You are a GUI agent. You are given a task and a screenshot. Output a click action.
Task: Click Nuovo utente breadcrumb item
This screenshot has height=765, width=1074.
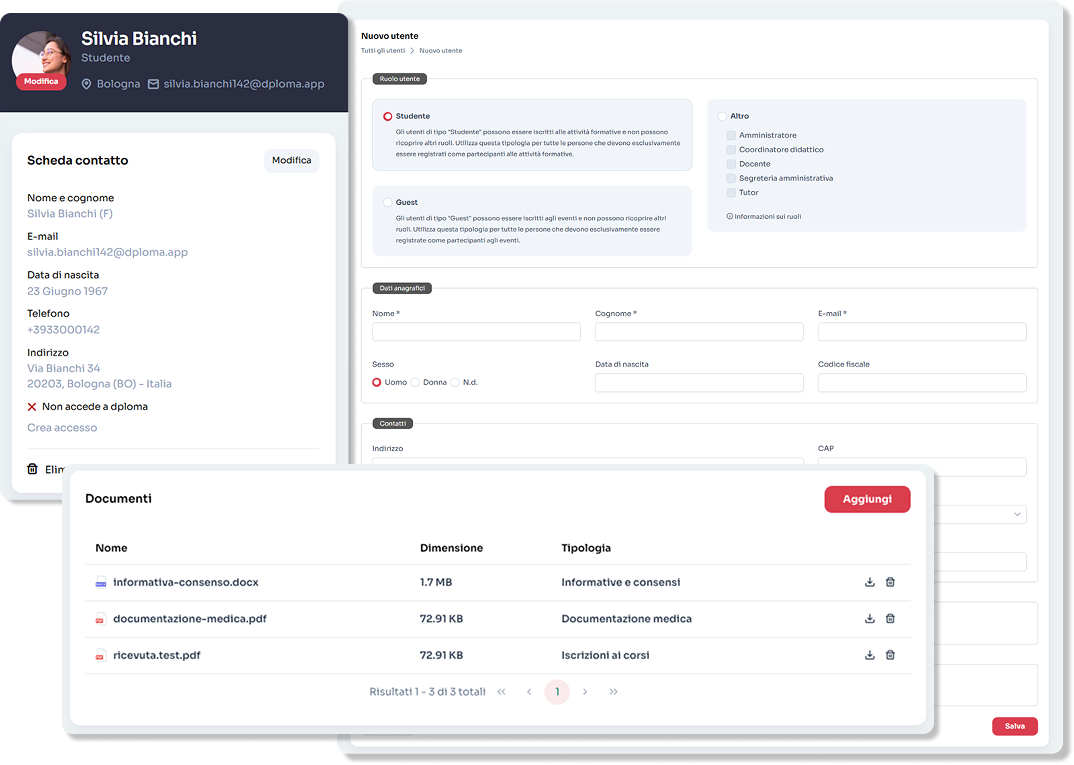pos(440,51)
